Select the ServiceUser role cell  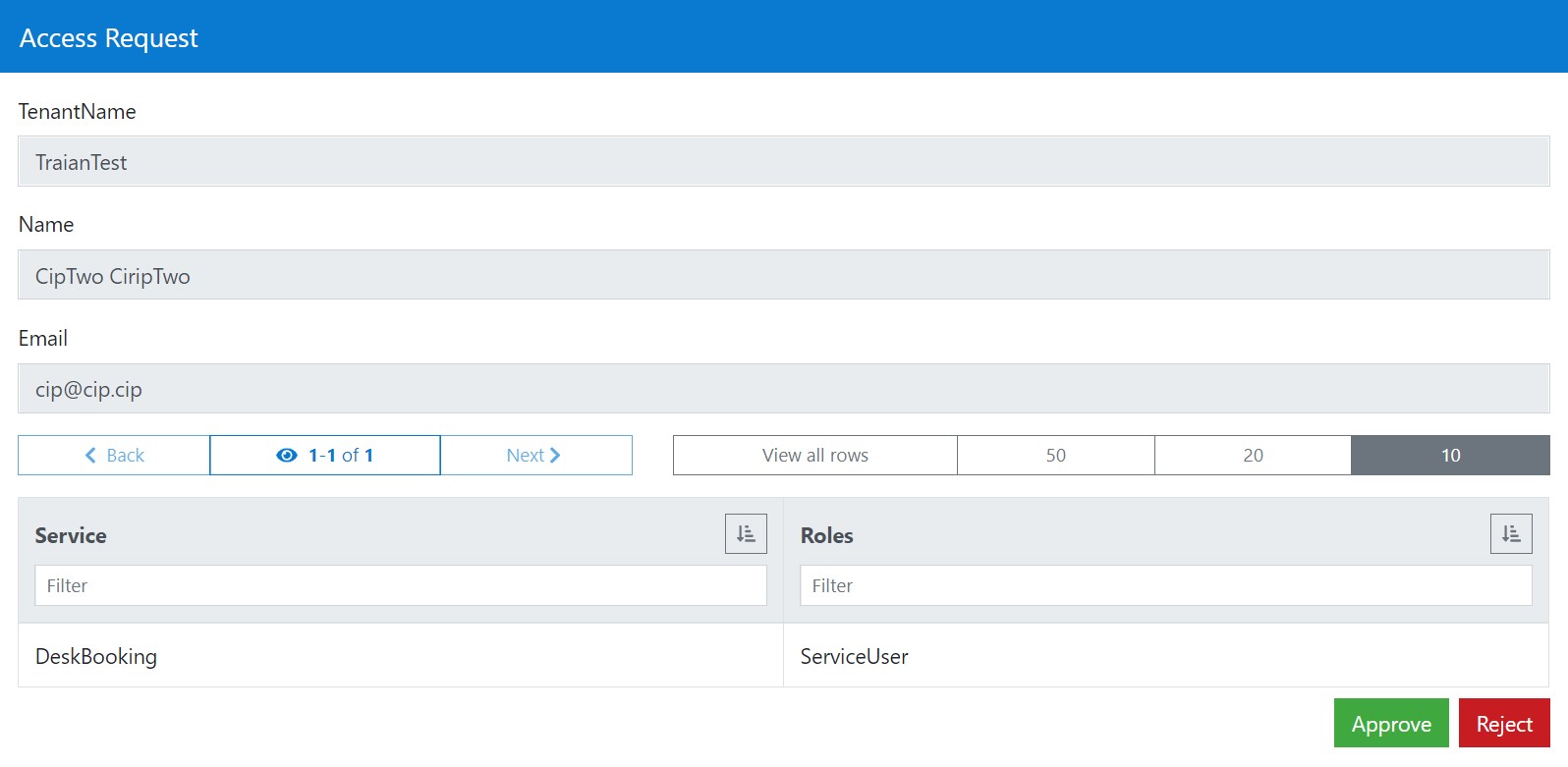click(x=1166, y=656)
